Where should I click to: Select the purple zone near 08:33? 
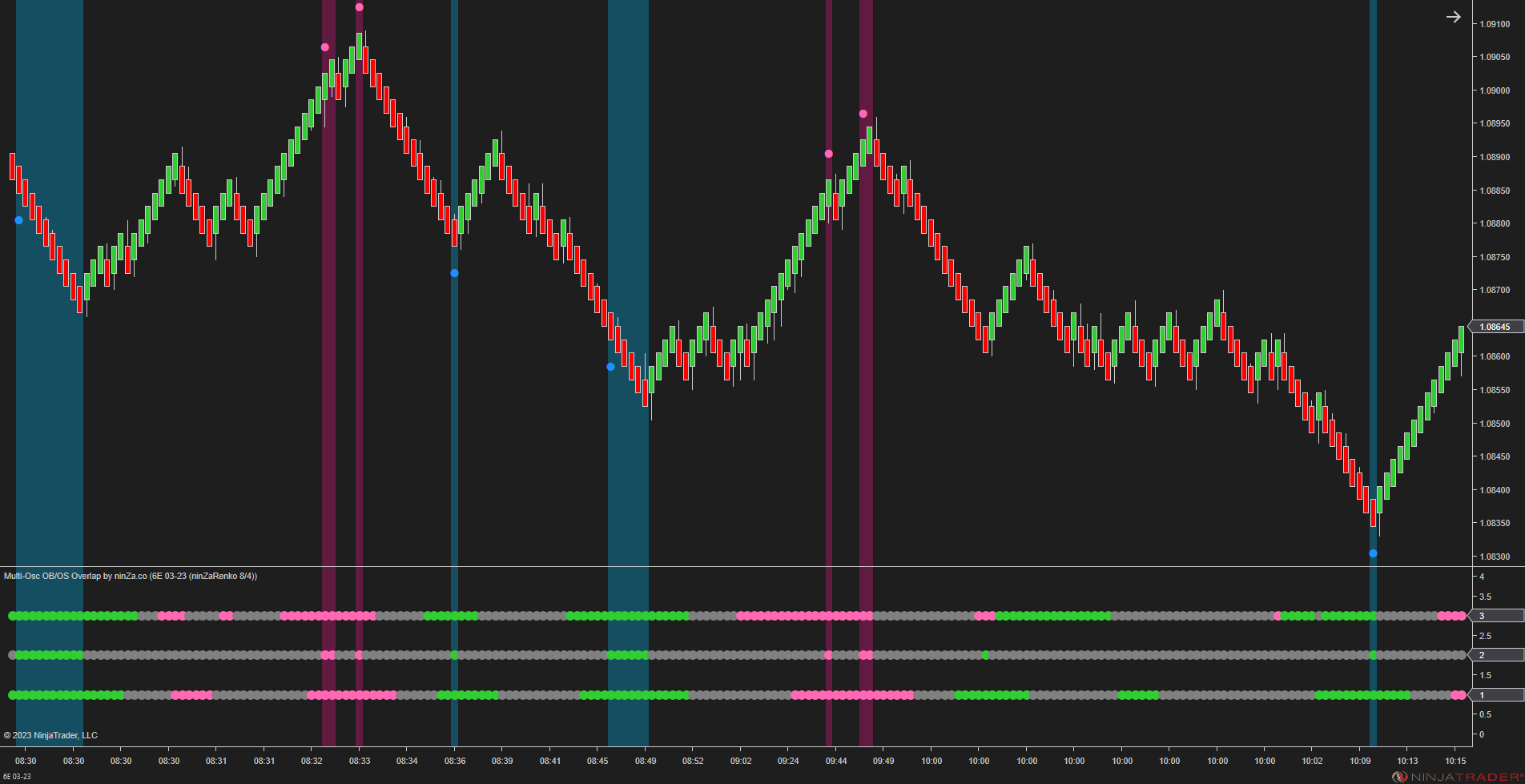(x=358, y=320)
